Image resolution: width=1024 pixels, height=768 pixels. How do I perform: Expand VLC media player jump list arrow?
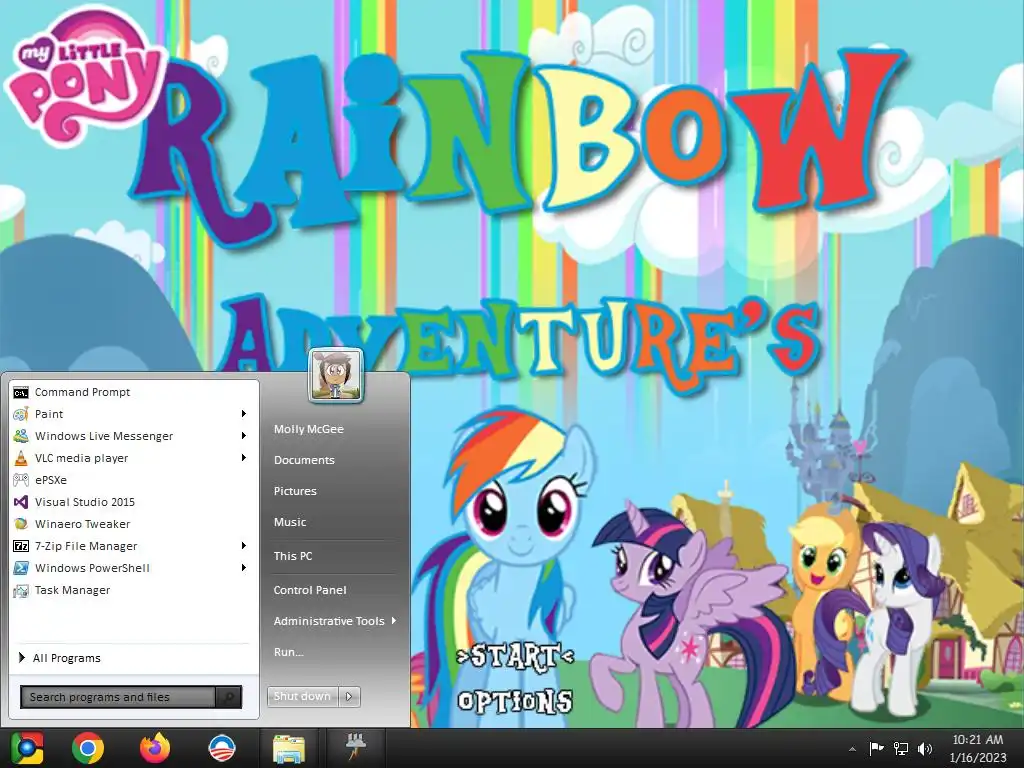coord(244,458)
